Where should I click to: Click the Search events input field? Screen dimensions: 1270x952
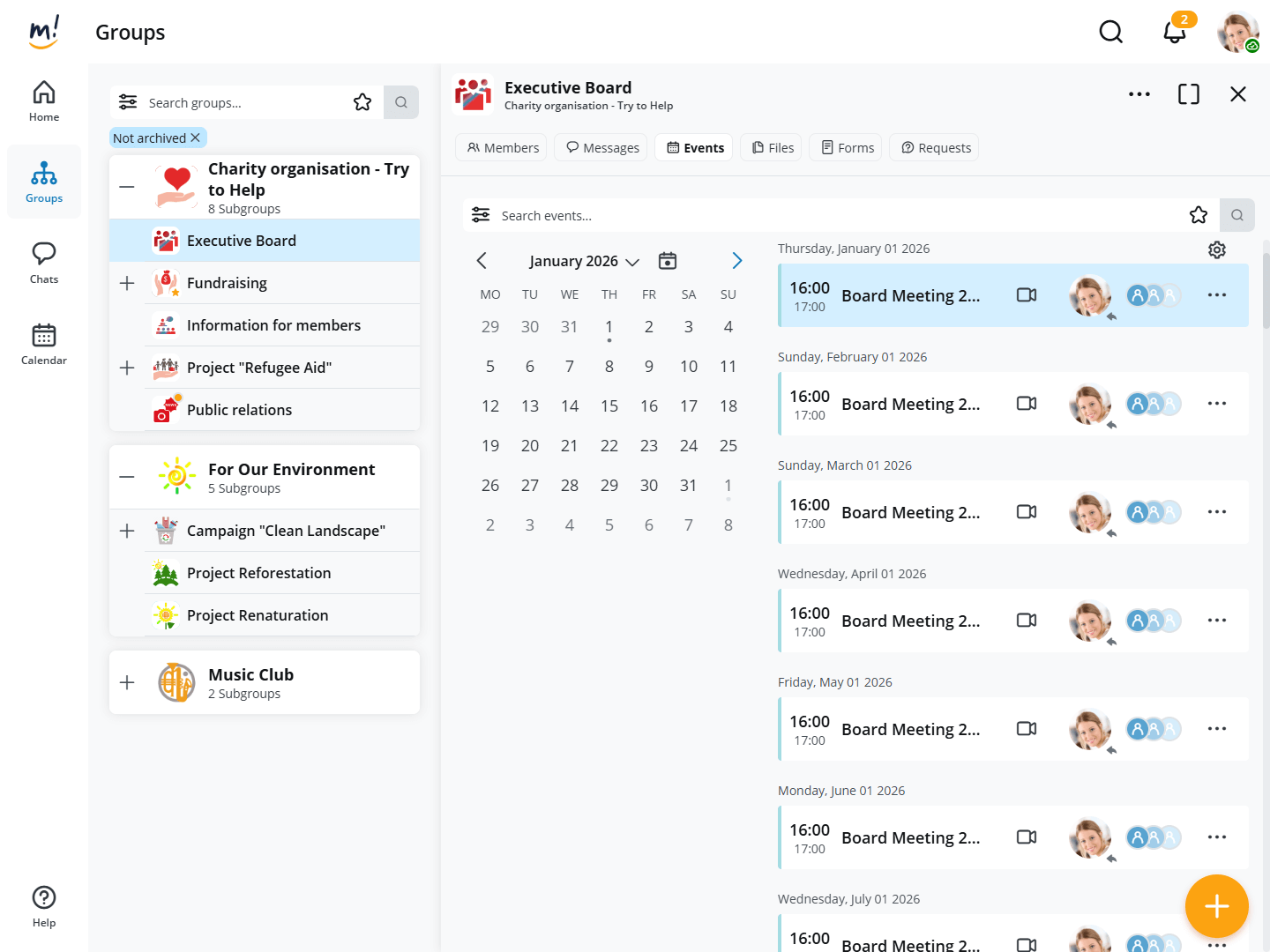tap(829, 216)
